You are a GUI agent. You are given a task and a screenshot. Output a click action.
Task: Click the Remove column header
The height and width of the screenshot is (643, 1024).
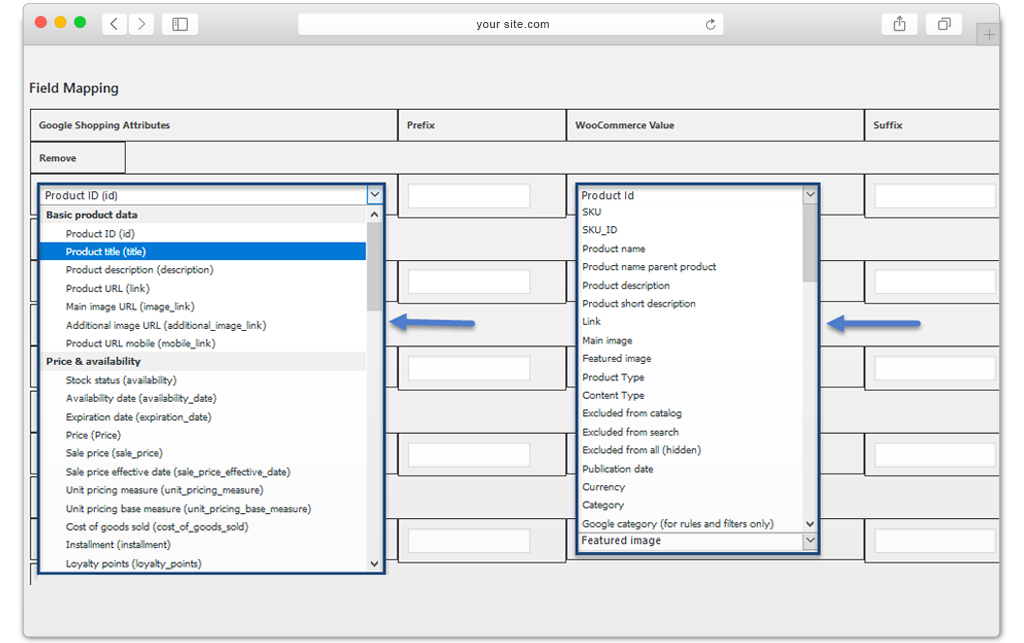(x=78, y=158)
